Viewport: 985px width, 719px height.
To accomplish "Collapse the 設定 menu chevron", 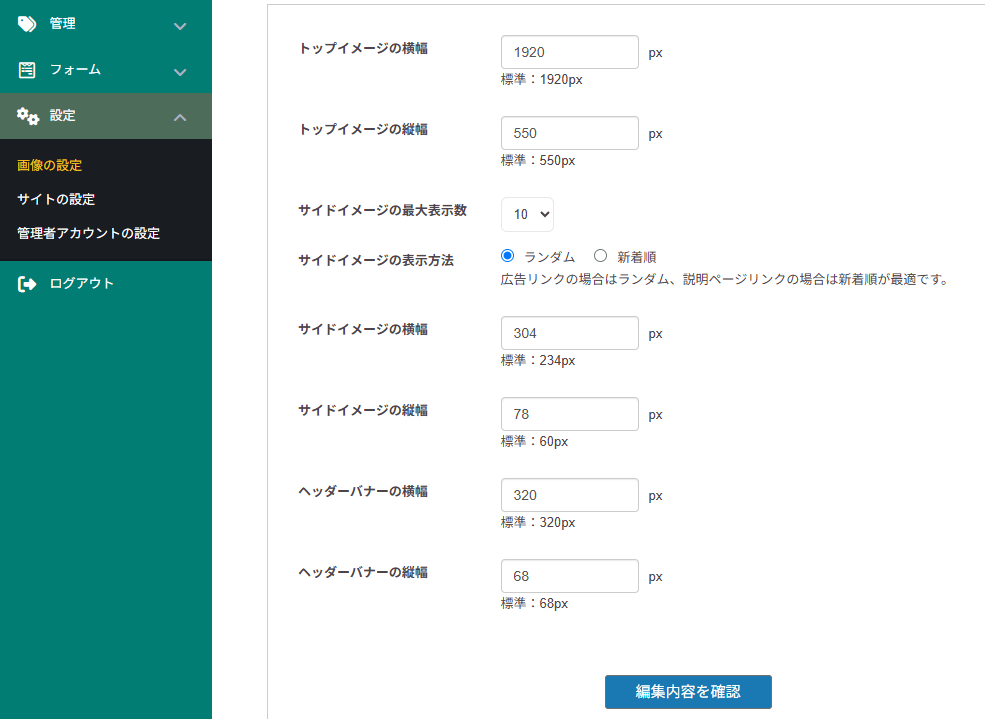I will (x=180, y=117).
